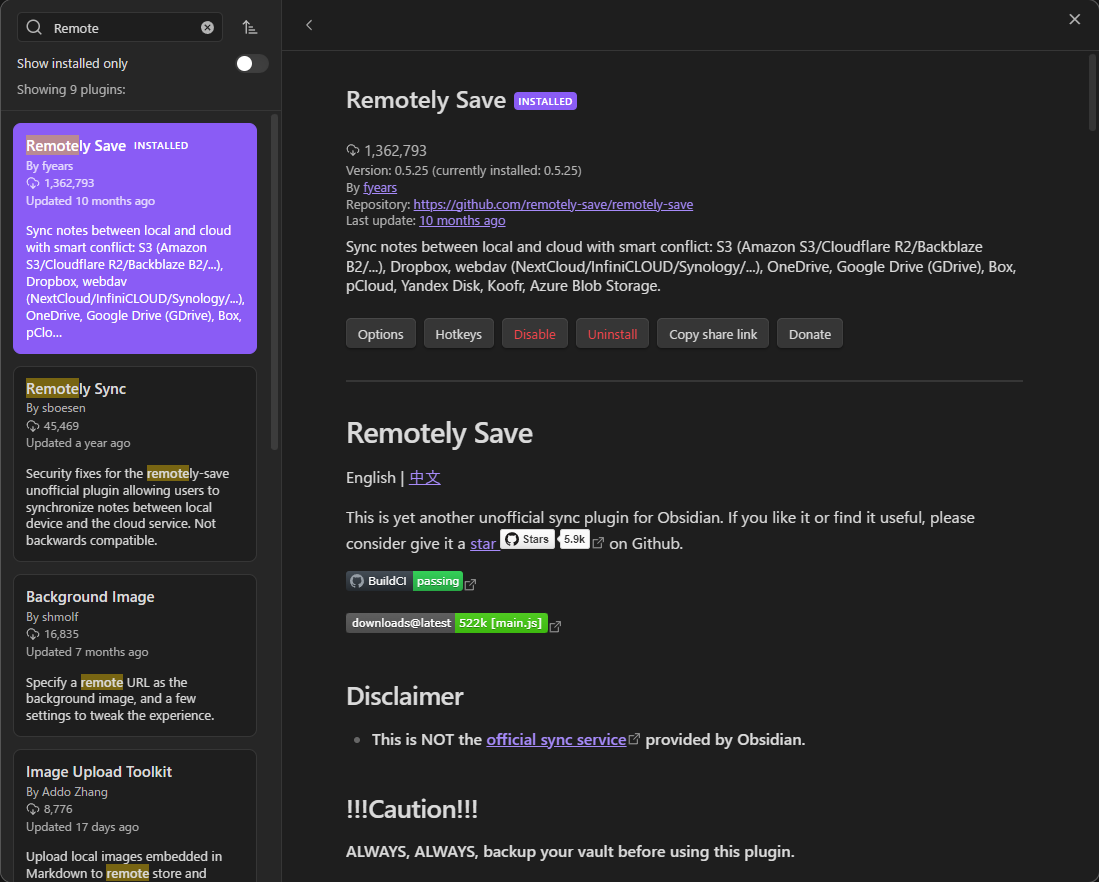The image size is (1099, 882).
Task: Open Remotely Save Options
Action: point(381,334)
